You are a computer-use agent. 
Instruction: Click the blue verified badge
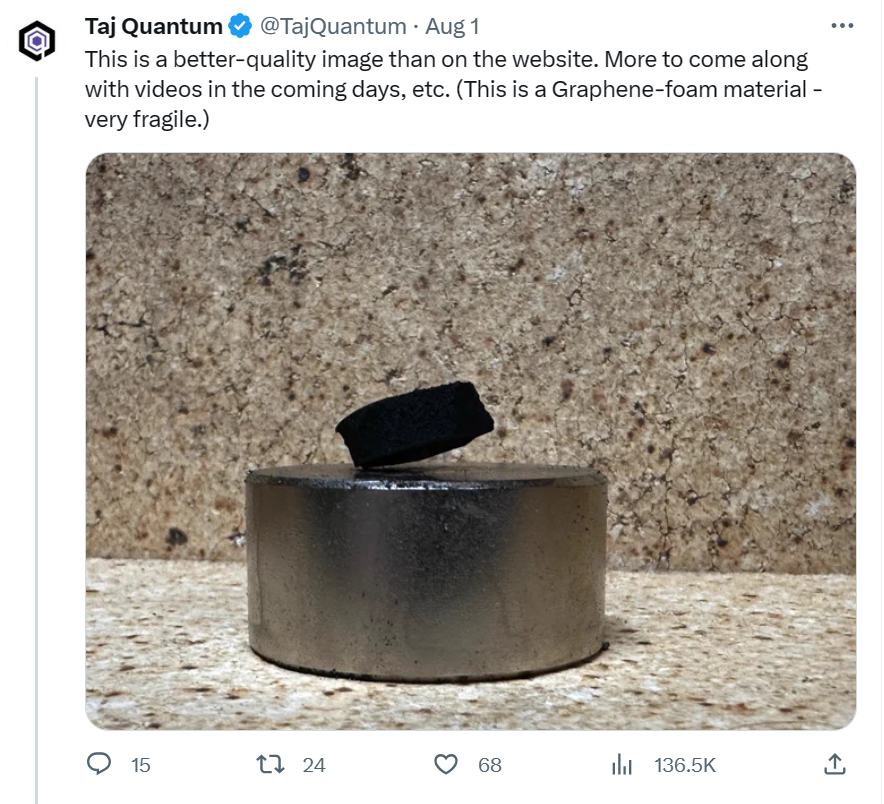pyautogui.click(x=241, y=26)
